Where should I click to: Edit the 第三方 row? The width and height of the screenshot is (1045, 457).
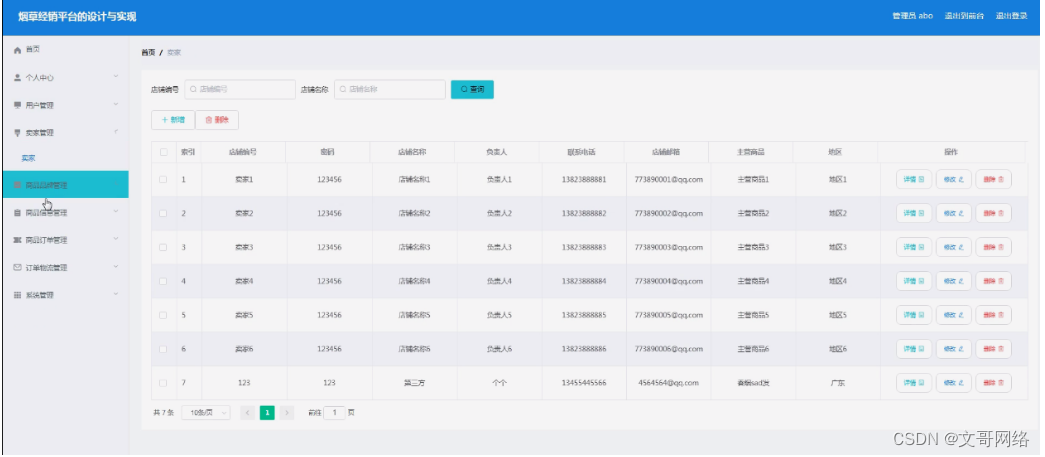click(x=954, y=383)
